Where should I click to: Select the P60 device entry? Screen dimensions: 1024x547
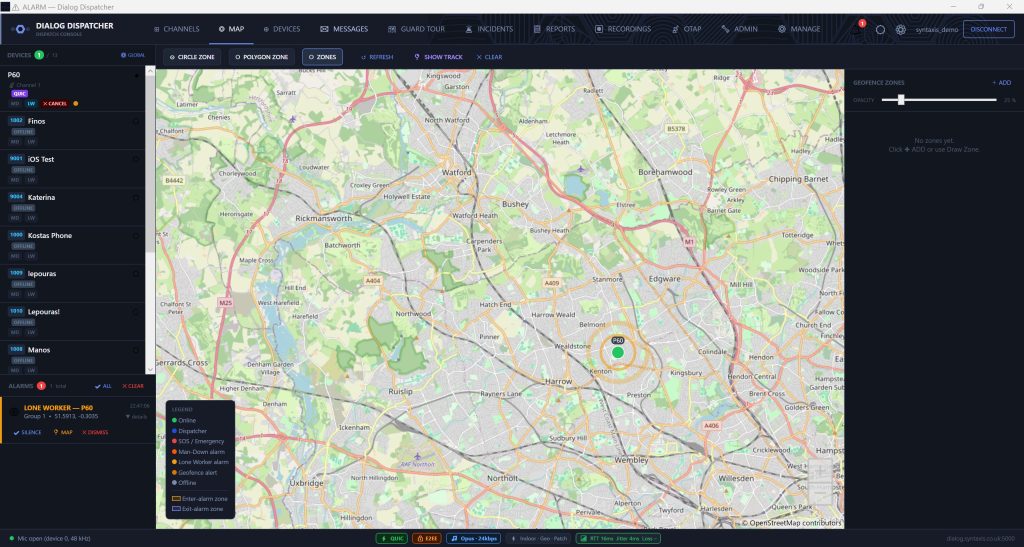(72, 88)
